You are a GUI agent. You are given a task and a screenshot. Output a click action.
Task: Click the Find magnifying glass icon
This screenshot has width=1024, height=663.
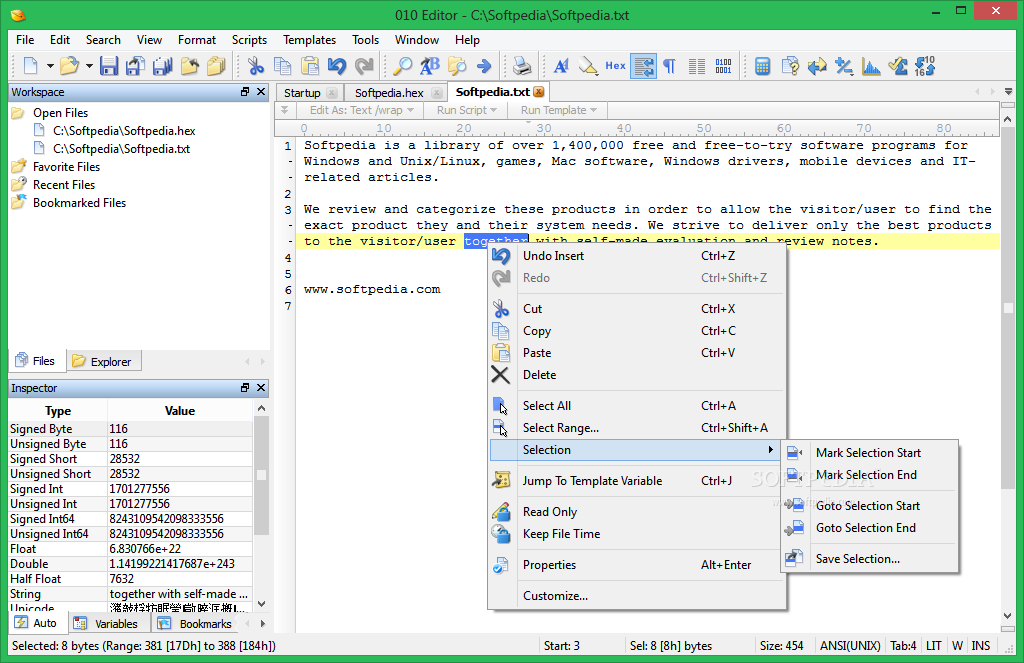[x=402, y=66]
